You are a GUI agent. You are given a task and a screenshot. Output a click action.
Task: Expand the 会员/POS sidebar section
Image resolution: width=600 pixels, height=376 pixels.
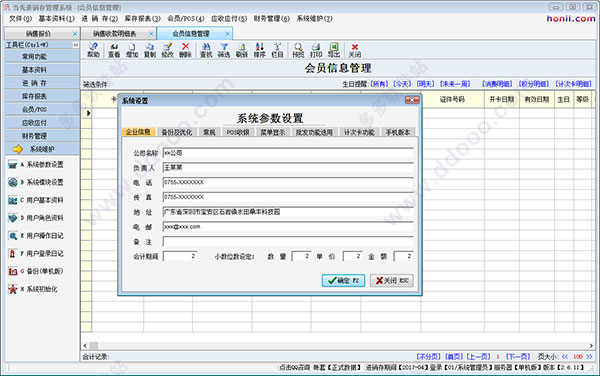tap(42, 109)
